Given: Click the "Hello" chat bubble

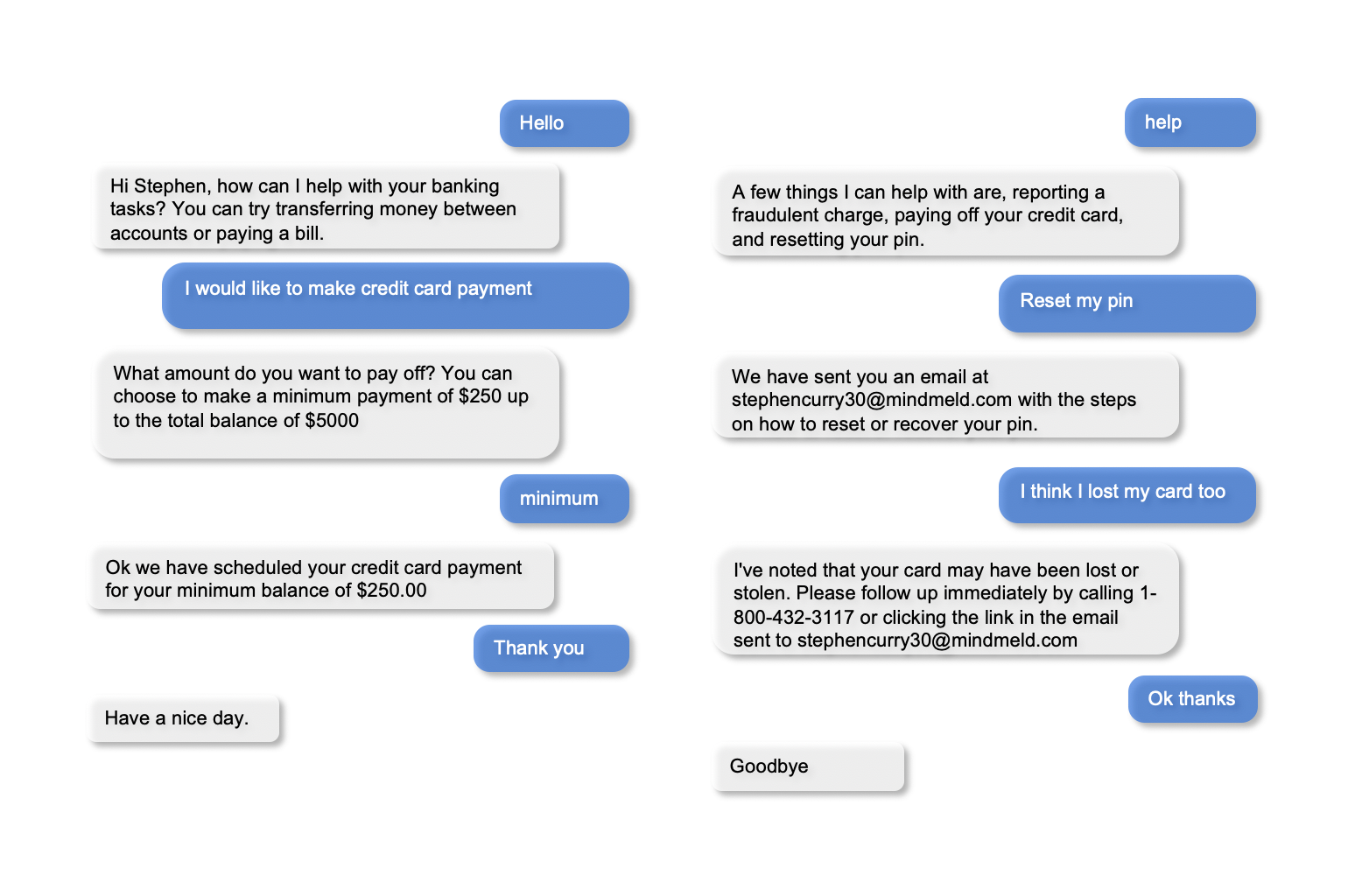Looking at the screenshot, I should (x=564, y=123).
